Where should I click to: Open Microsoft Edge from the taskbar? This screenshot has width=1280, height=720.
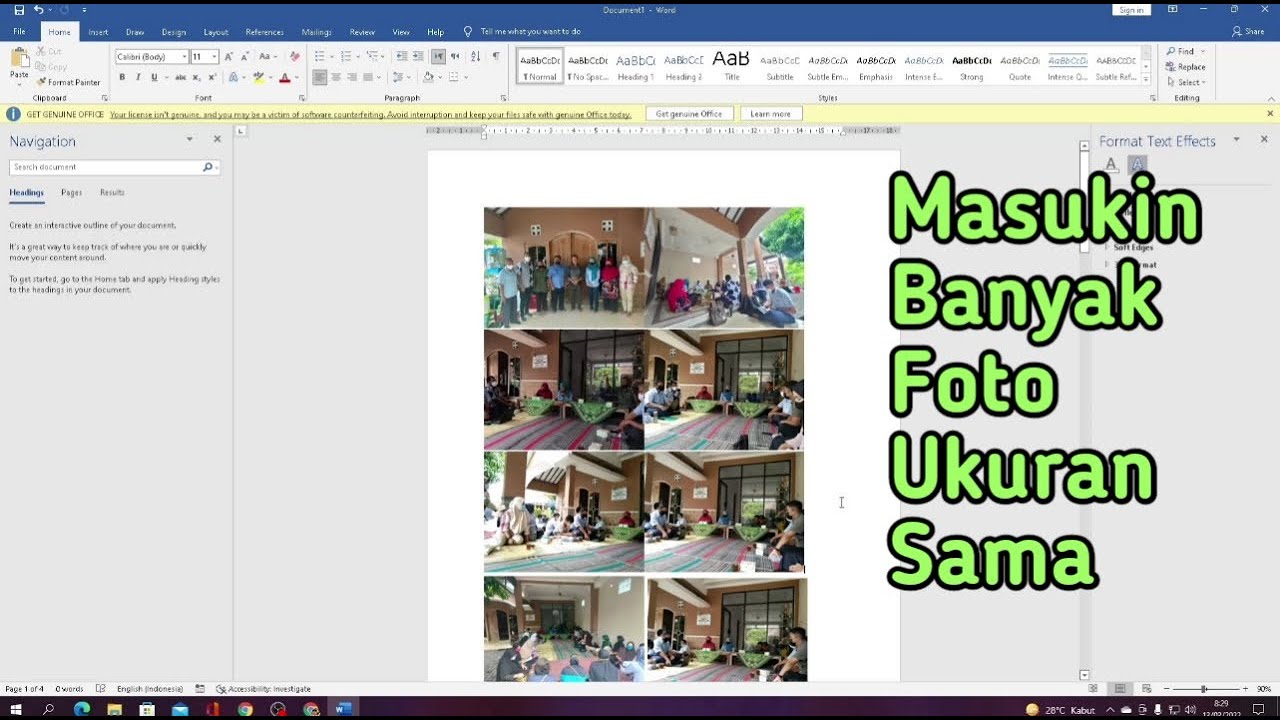pos(82,709)
